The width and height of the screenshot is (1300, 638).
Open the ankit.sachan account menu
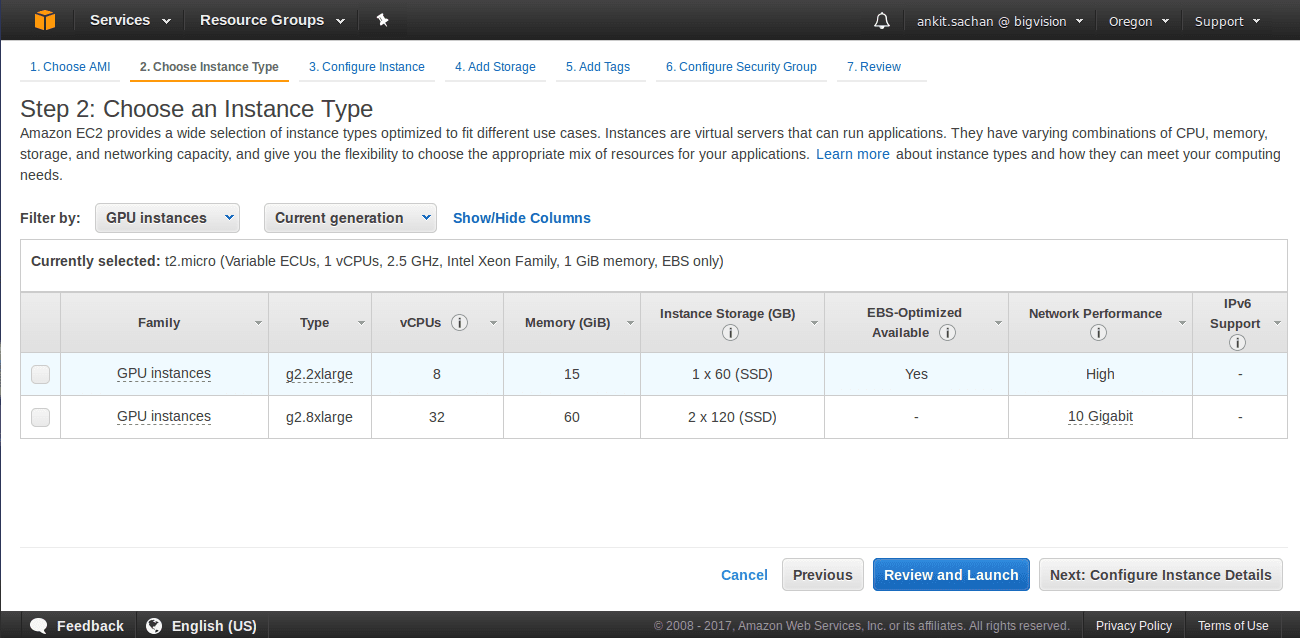[x=1000, y=21]
